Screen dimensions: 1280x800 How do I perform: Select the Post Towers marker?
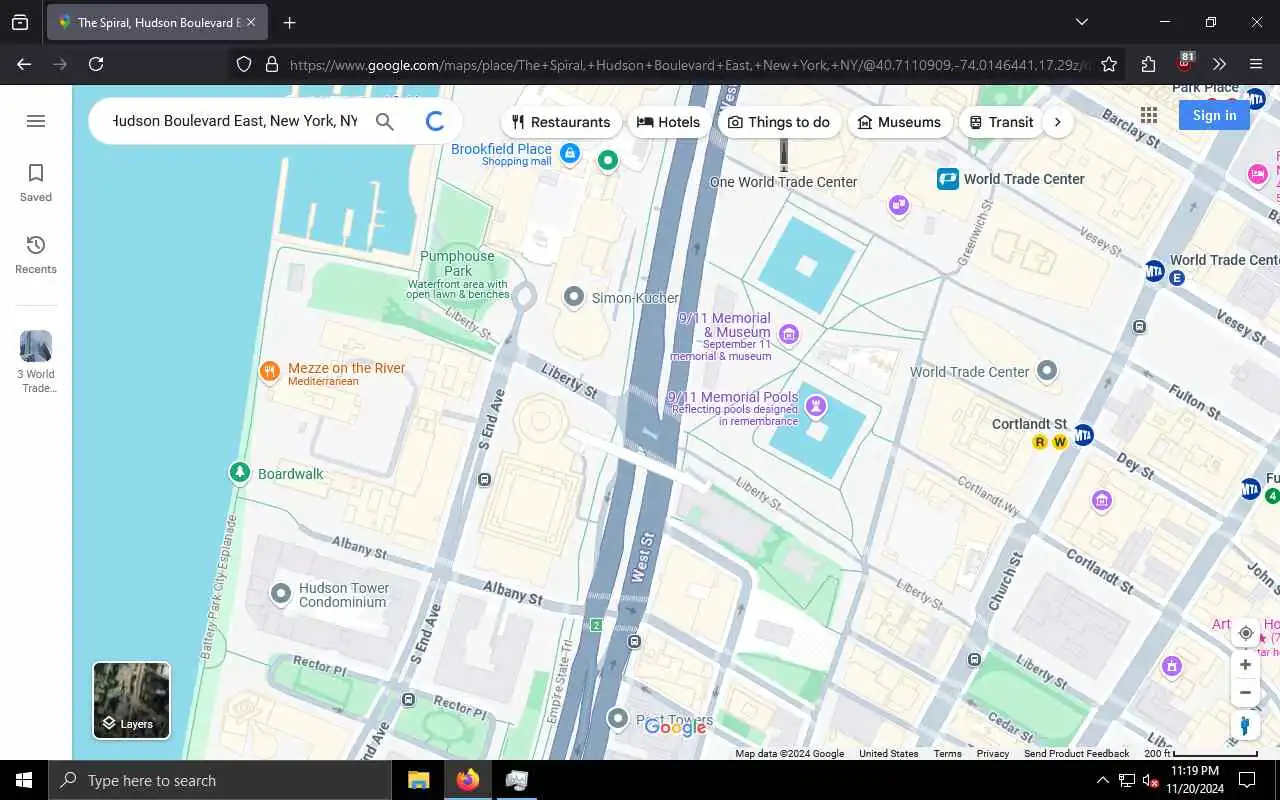618,718
